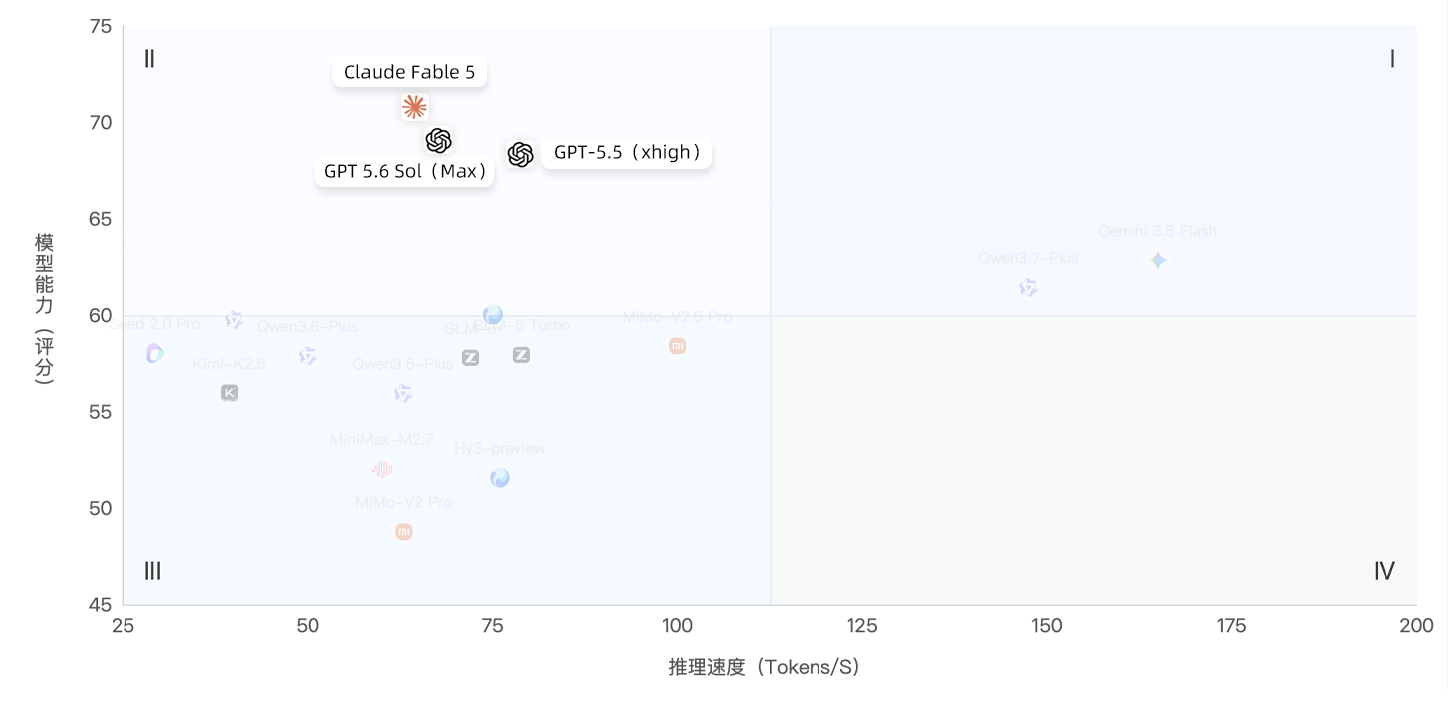Select the GPT 5.6 Sol (Max) data point icon
Screen dimensions: 1448x708
coord(438,141)
